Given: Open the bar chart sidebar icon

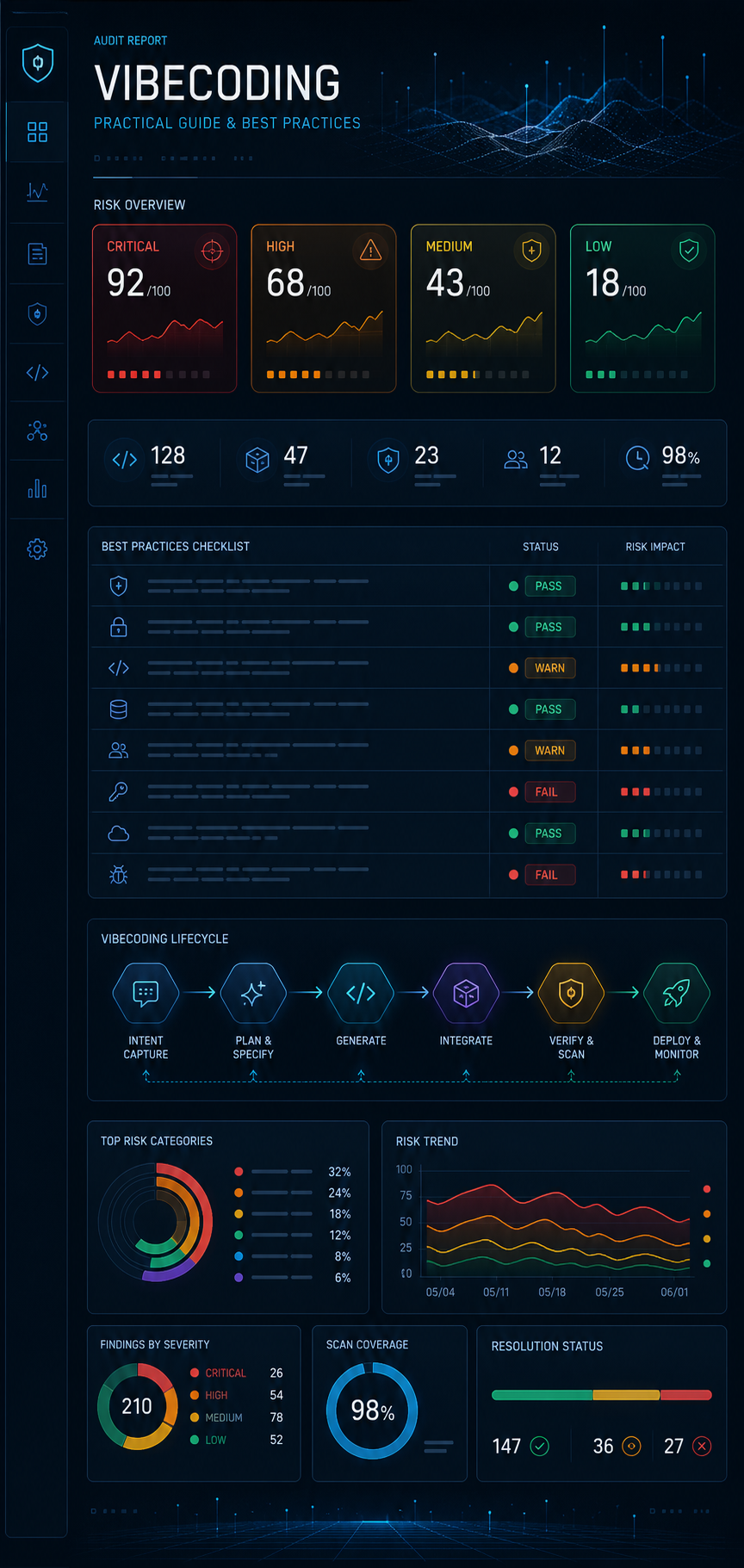Looking at the screenshot, I should 37,489.
